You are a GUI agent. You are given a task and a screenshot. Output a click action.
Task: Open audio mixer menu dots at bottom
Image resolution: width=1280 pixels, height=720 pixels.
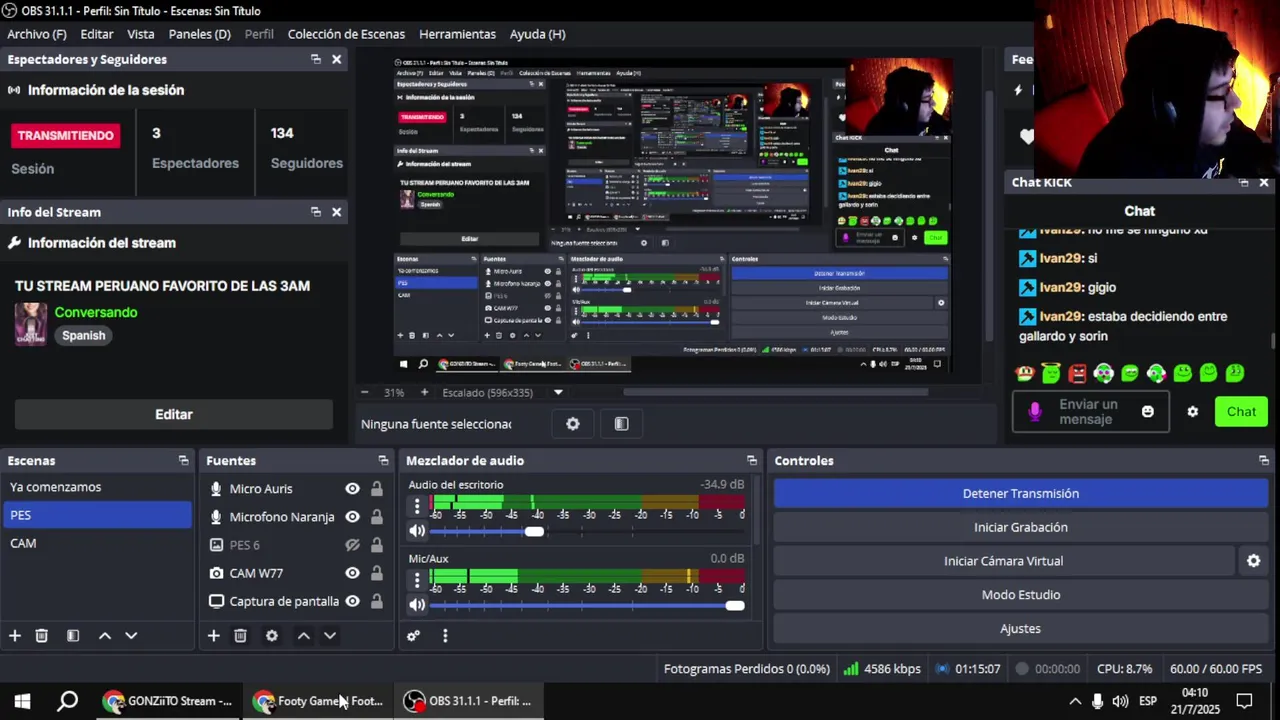[445, 636]
